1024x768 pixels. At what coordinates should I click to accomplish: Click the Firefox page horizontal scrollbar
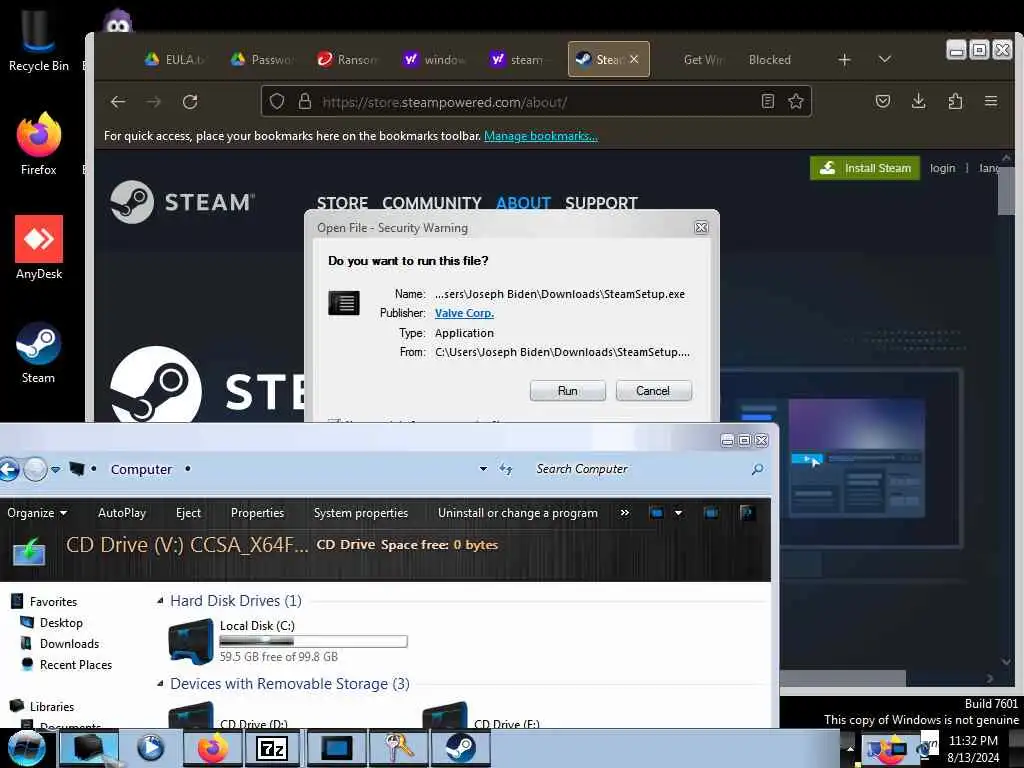click(842, 678)
